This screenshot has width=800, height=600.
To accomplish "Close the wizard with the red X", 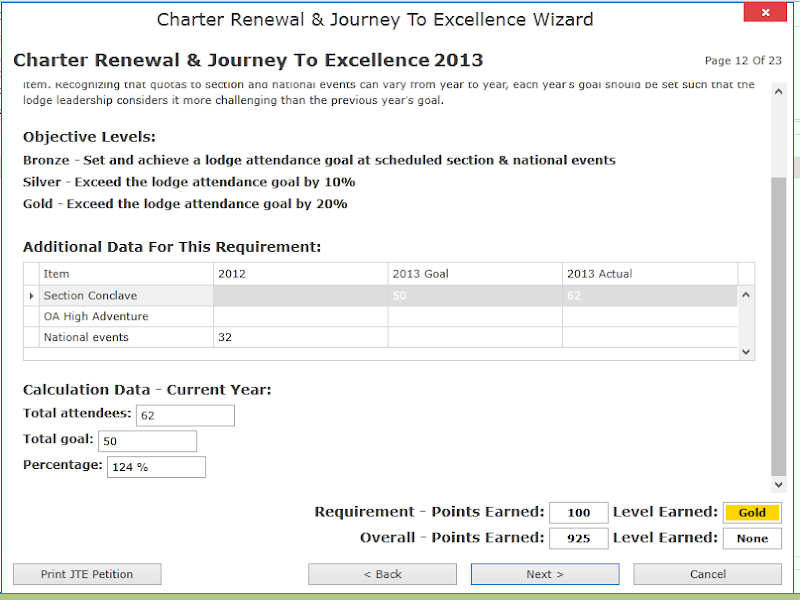I will pyautogui.click(x=765, y=12).
